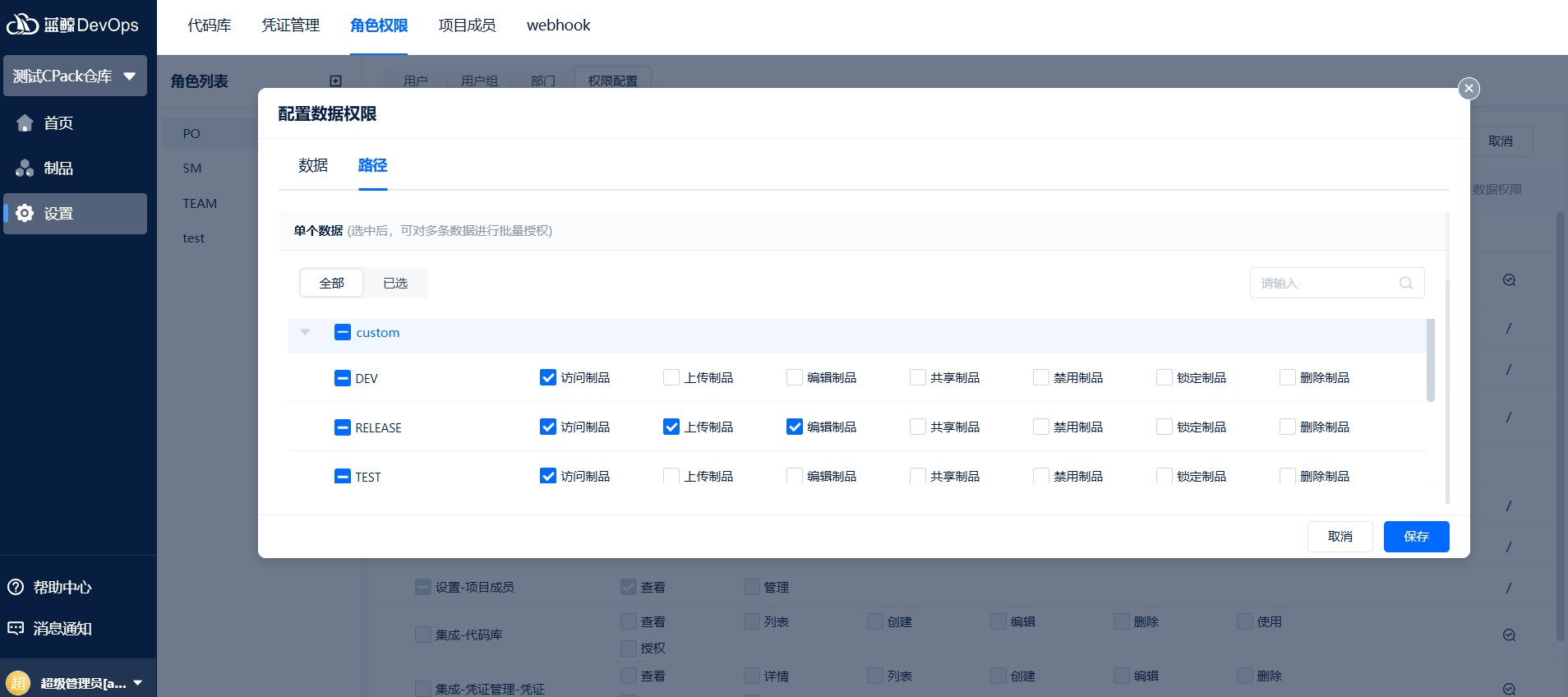Open the artifacts (制品) sidebar icon
The image size is (1568, 697).
click(x=25, y=168)
